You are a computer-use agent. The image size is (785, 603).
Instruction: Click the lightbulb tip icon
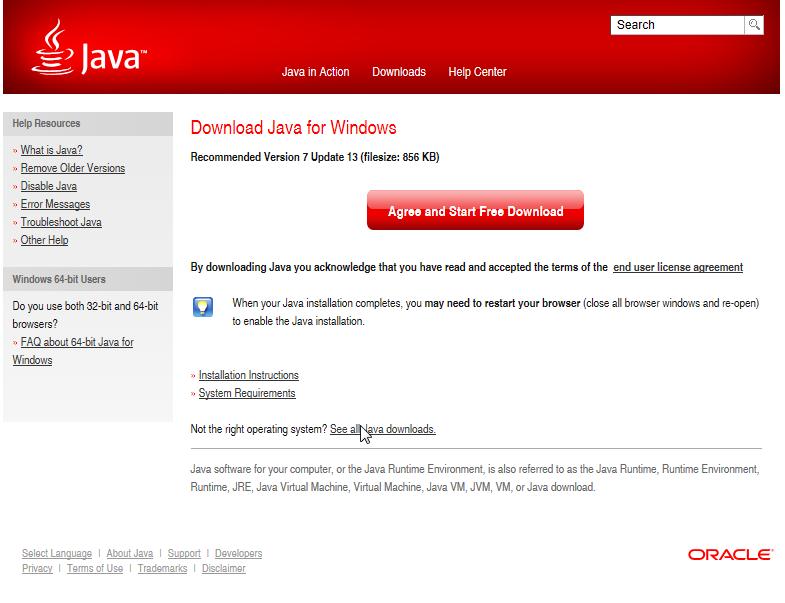tap(203, 307)
